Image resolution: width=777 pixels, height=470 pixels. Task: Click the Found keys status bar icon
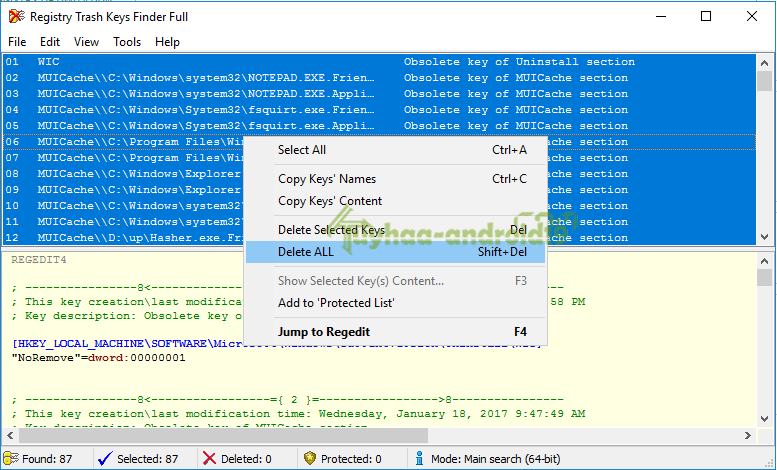click(x=11, y=459)
